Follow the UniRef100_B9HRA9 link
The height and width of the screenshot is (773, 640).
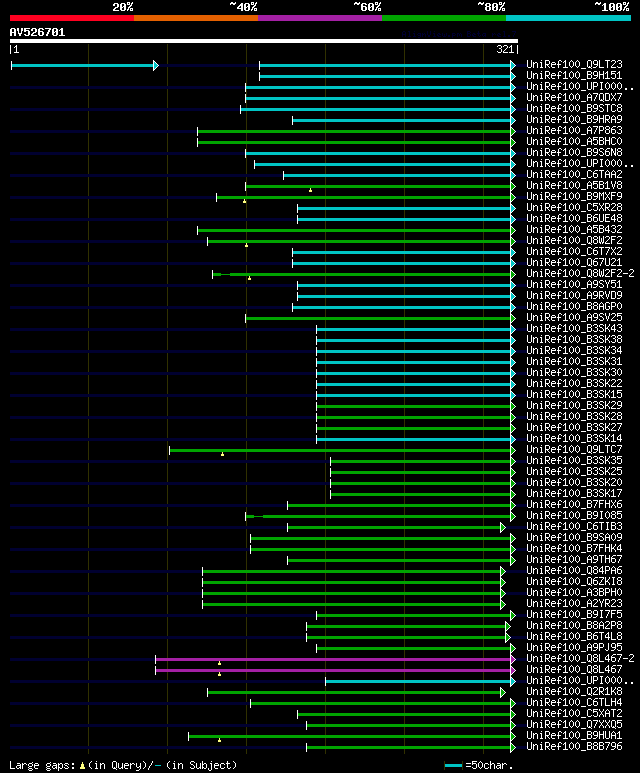574,119
